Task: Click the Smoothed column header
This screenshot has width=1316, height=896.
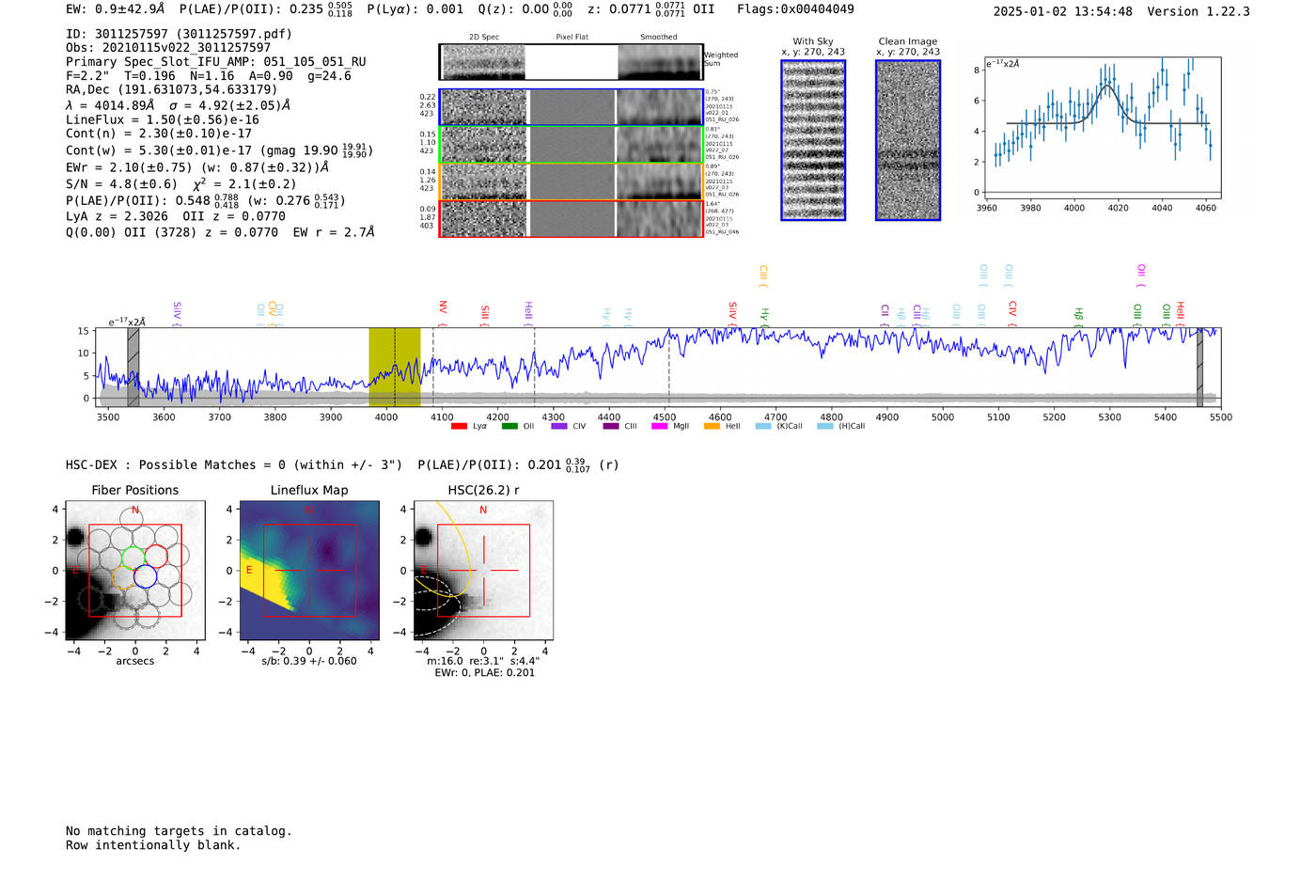Action: pos(659,38)
